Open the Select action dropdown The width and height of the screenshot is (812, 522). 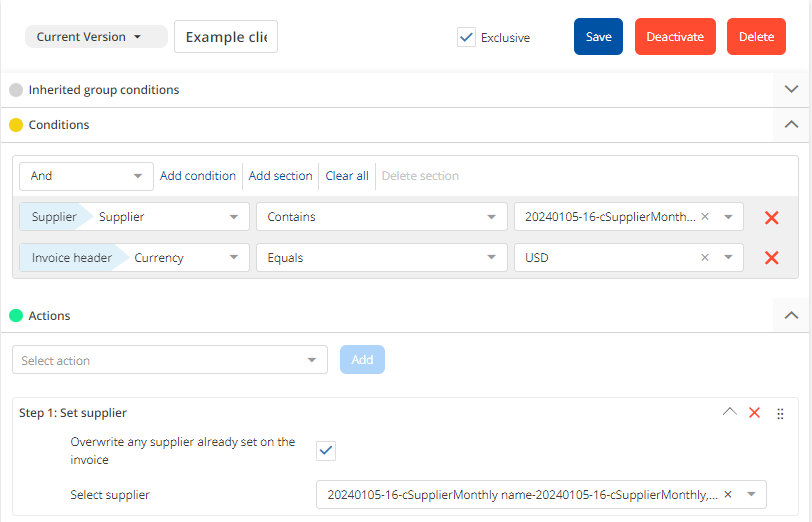coord(169,360)
